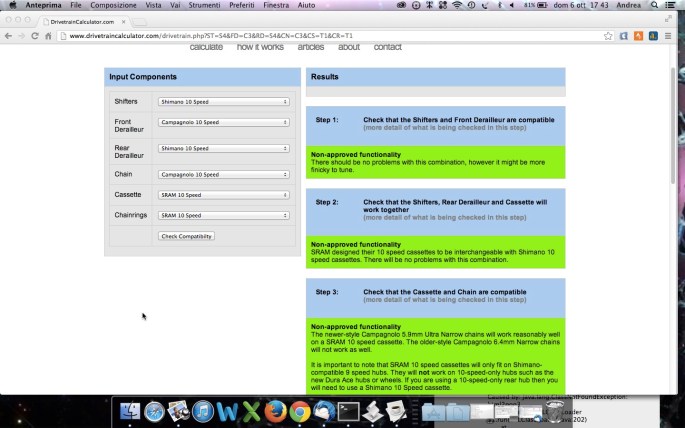
Task: Go to the 'how it works' page
Action: pos(260,47)
